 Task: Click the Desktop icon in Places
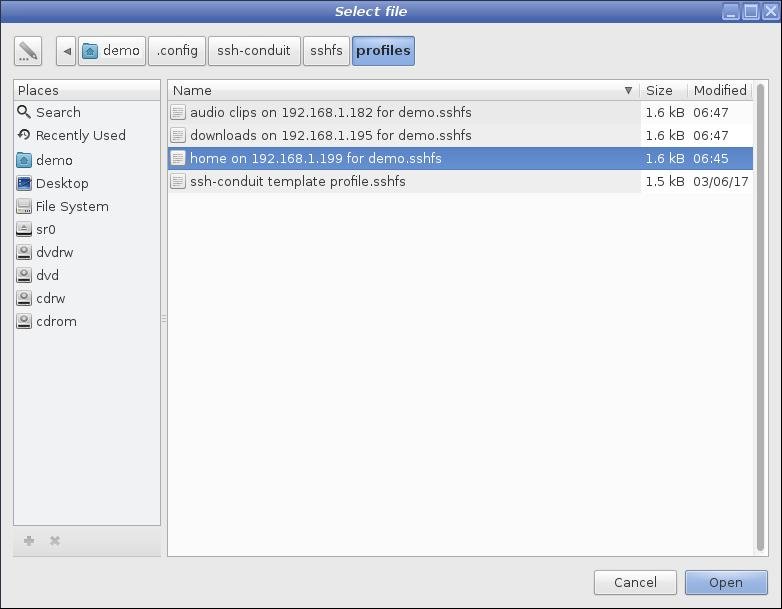click(x=23, y=183)
